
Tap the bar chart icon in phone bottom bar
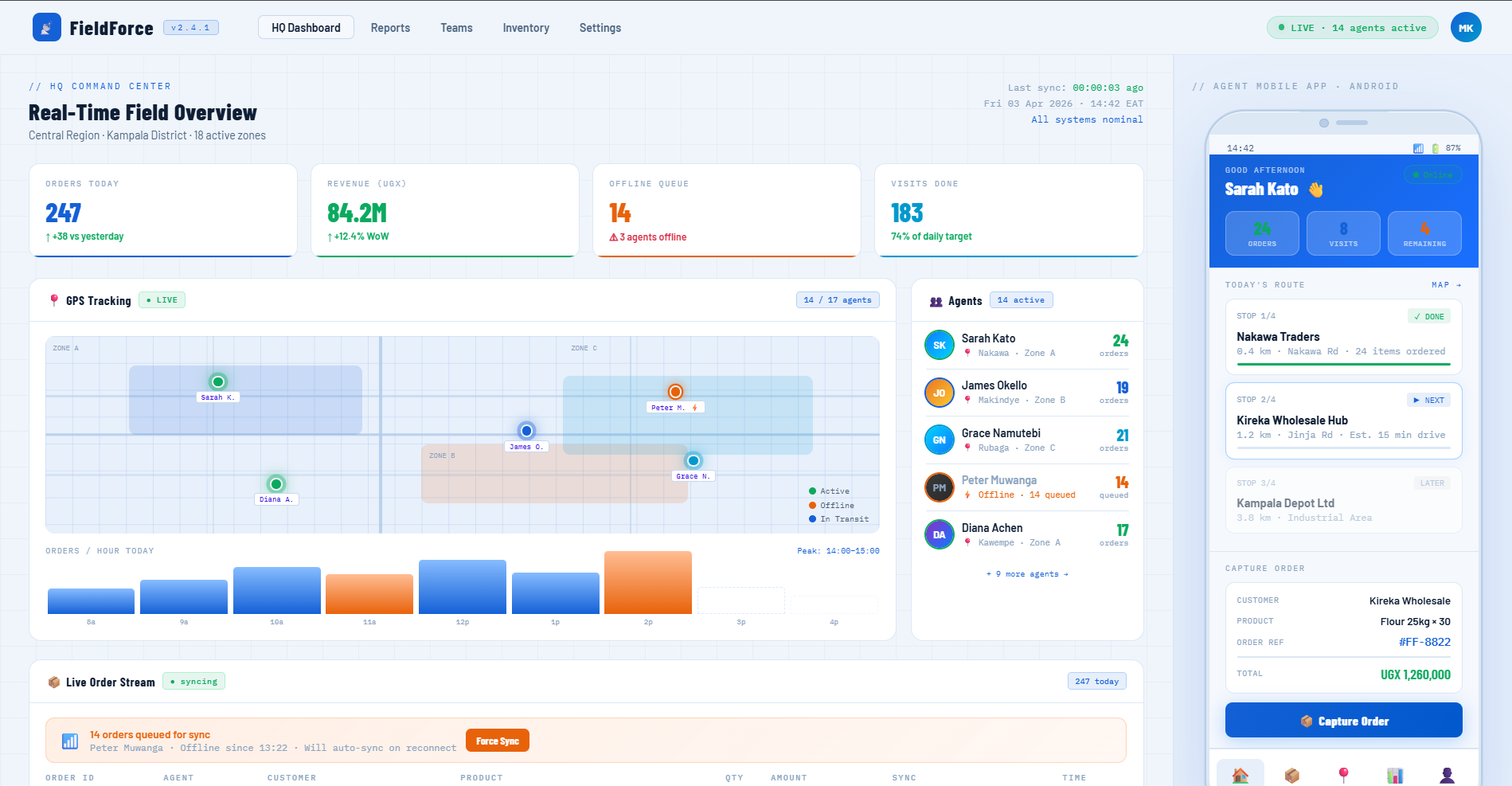1395,775
